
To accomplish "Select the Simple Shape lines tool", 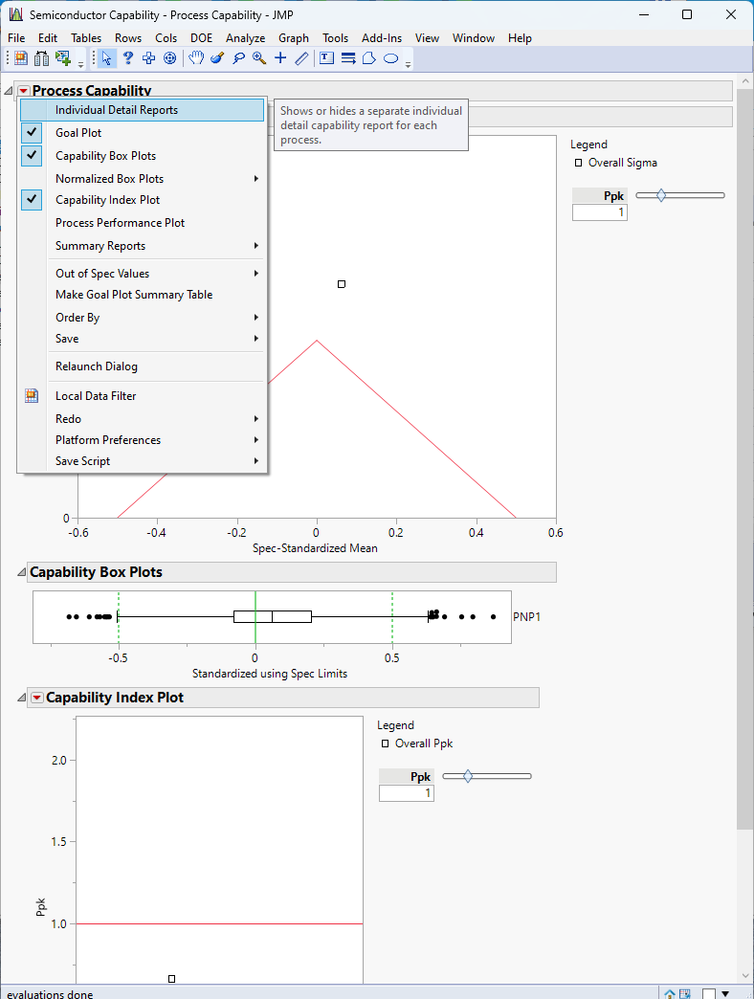I will 348,59.
